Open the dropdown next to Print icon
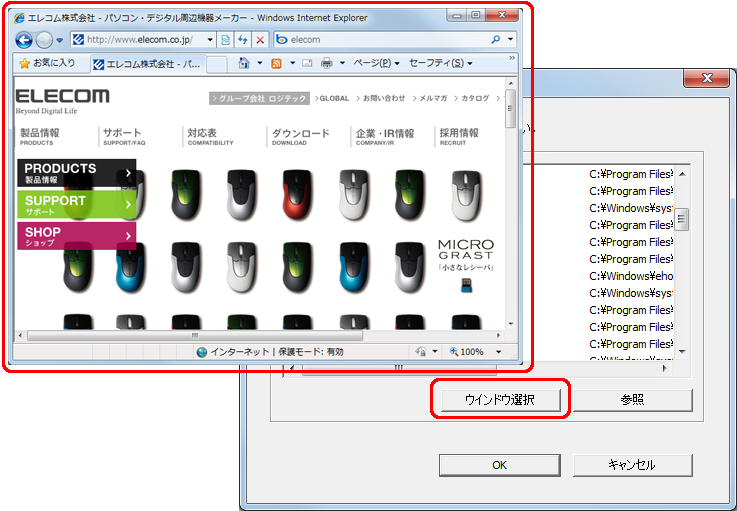This screenshot has width=737, height=511. point(342,63)
